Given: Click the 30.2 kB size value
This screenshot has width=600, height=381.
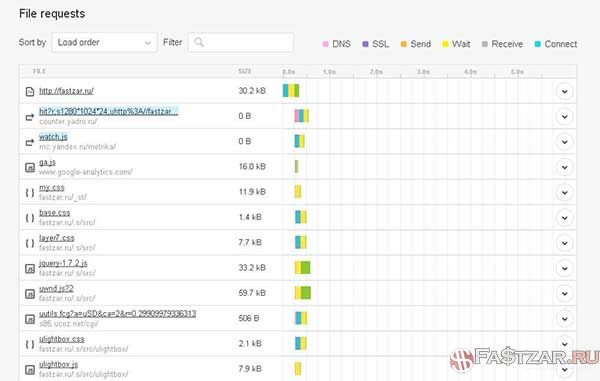Looking at the screenshot, I should coord(252,91).
